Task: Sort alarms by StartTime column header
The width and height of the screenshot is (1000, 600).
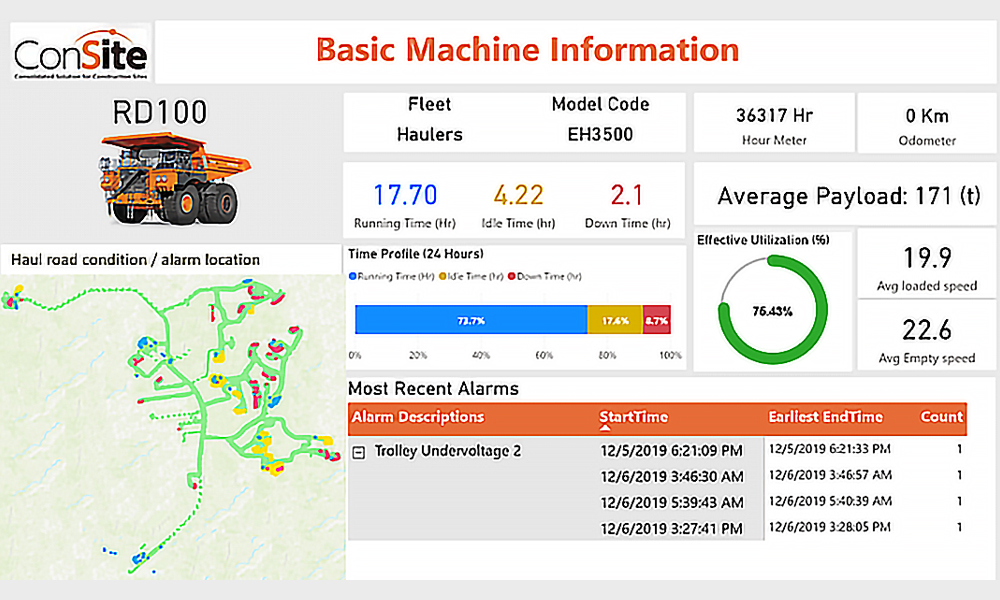Action: [x=633, y=417]
